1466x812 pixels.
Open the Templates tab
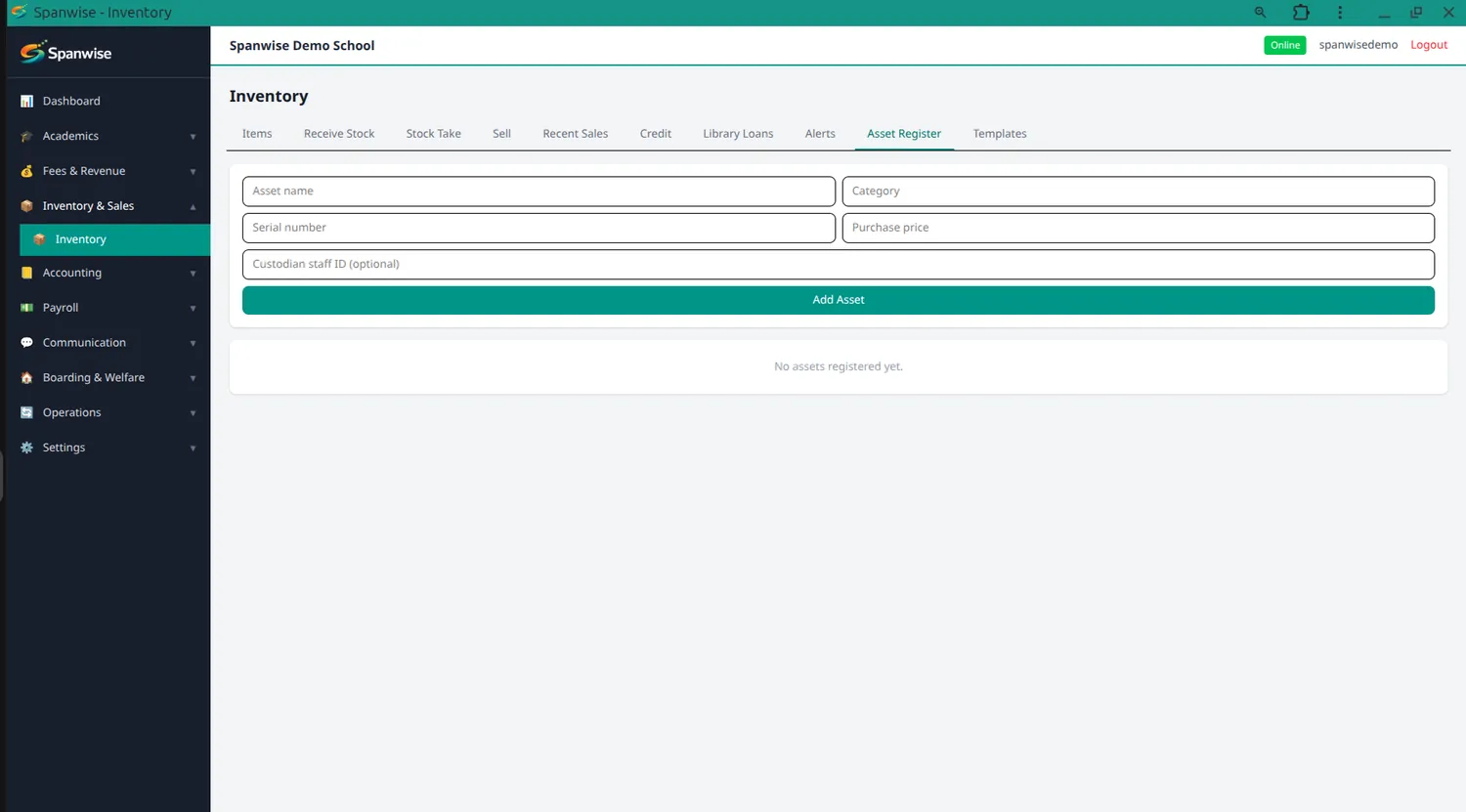point(1000,134)
